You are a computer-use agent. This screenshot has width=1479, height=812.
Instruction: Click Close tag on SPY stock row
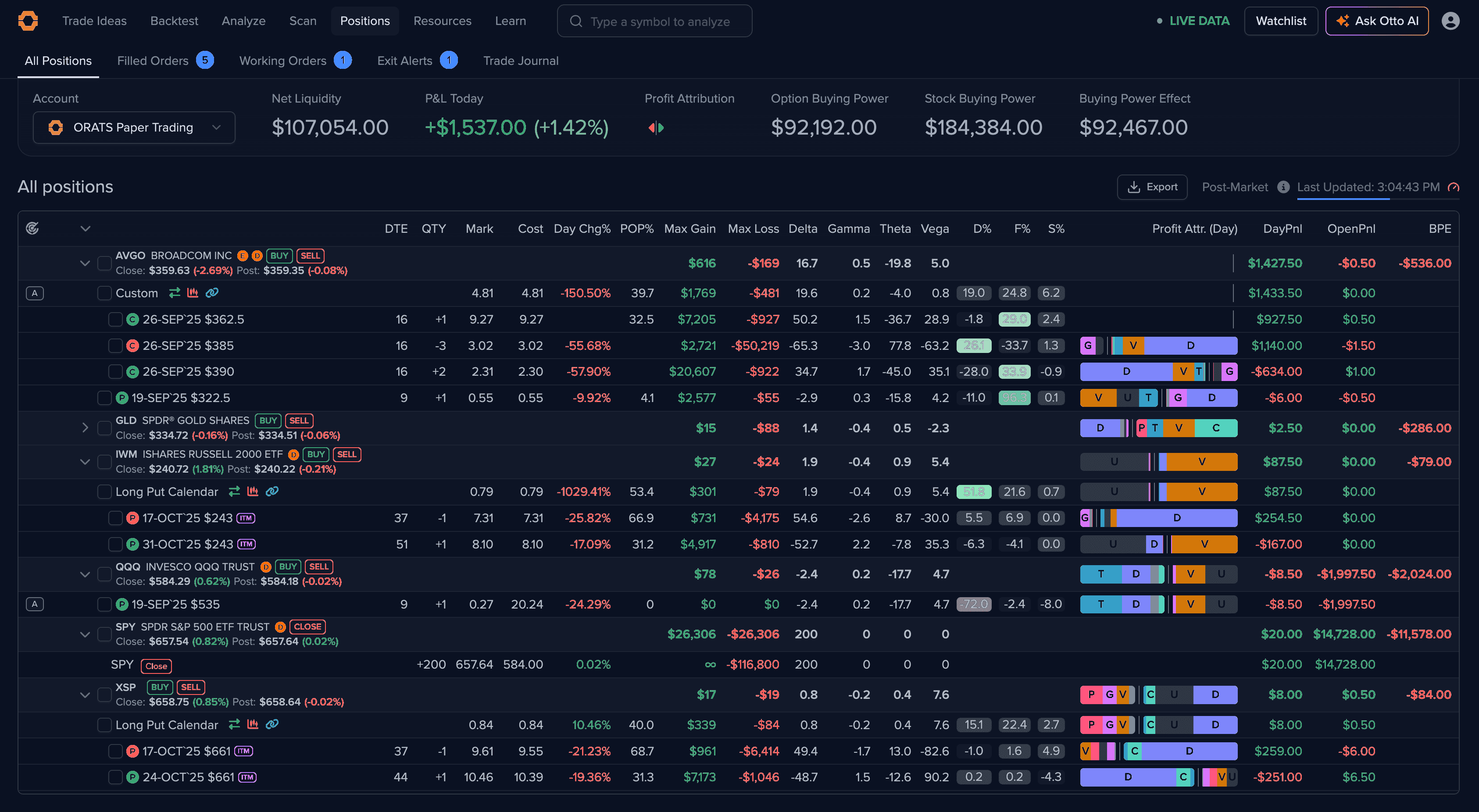[156, 666]
